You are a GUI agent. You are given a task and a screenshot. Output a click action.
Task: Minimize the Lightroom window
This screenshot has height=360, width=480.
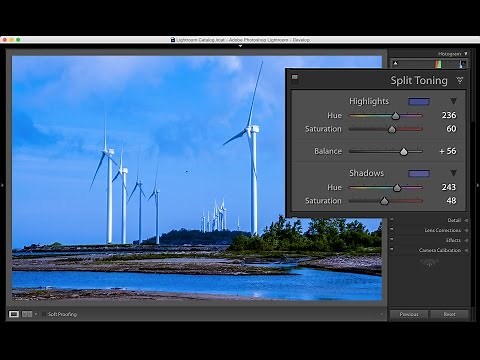pos(12,40)
